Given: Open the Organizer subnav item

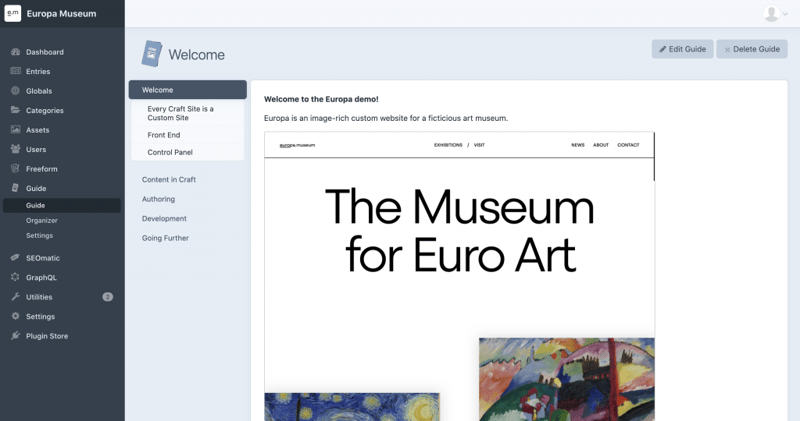Looking at the screenshot, I should click(42, 220).
